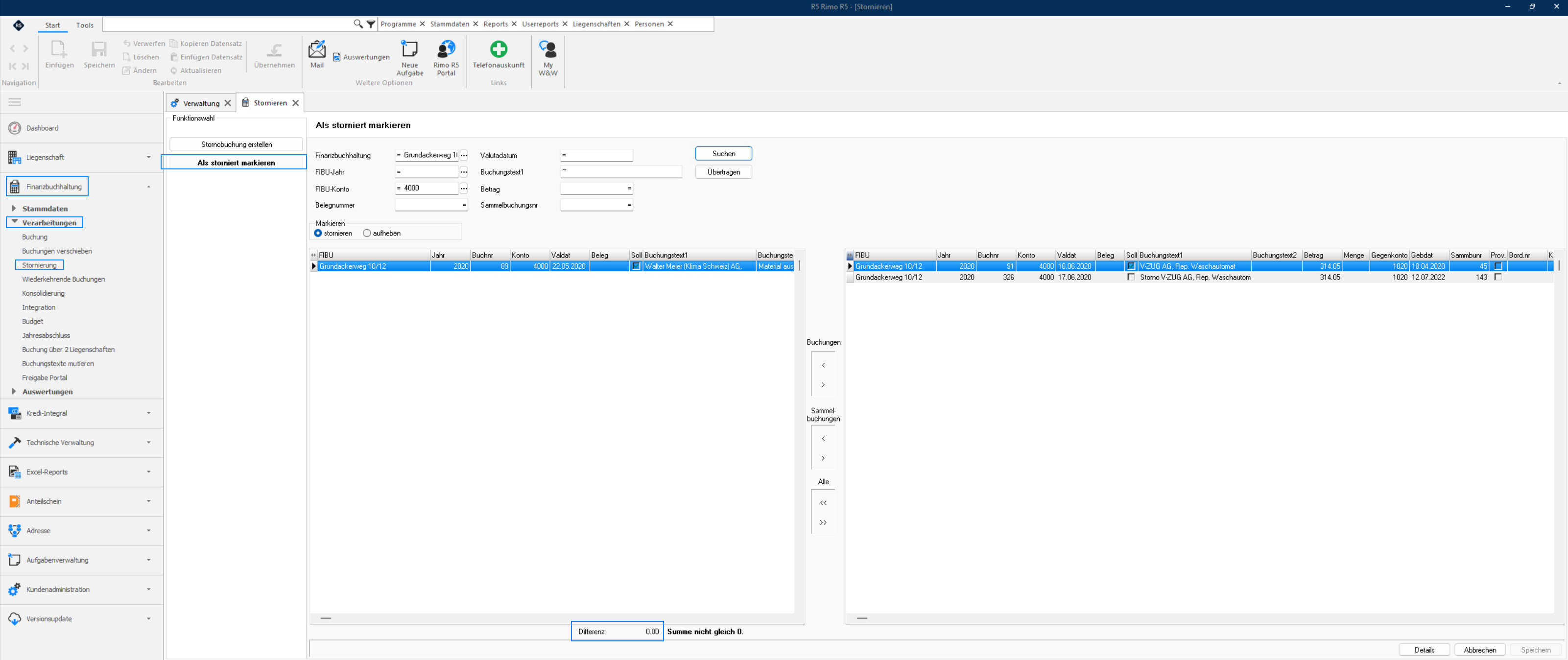The height and width of the screenshot is (660, 1568).
Task: Select the aufheben radio button
Action: [x=367, y=233]
